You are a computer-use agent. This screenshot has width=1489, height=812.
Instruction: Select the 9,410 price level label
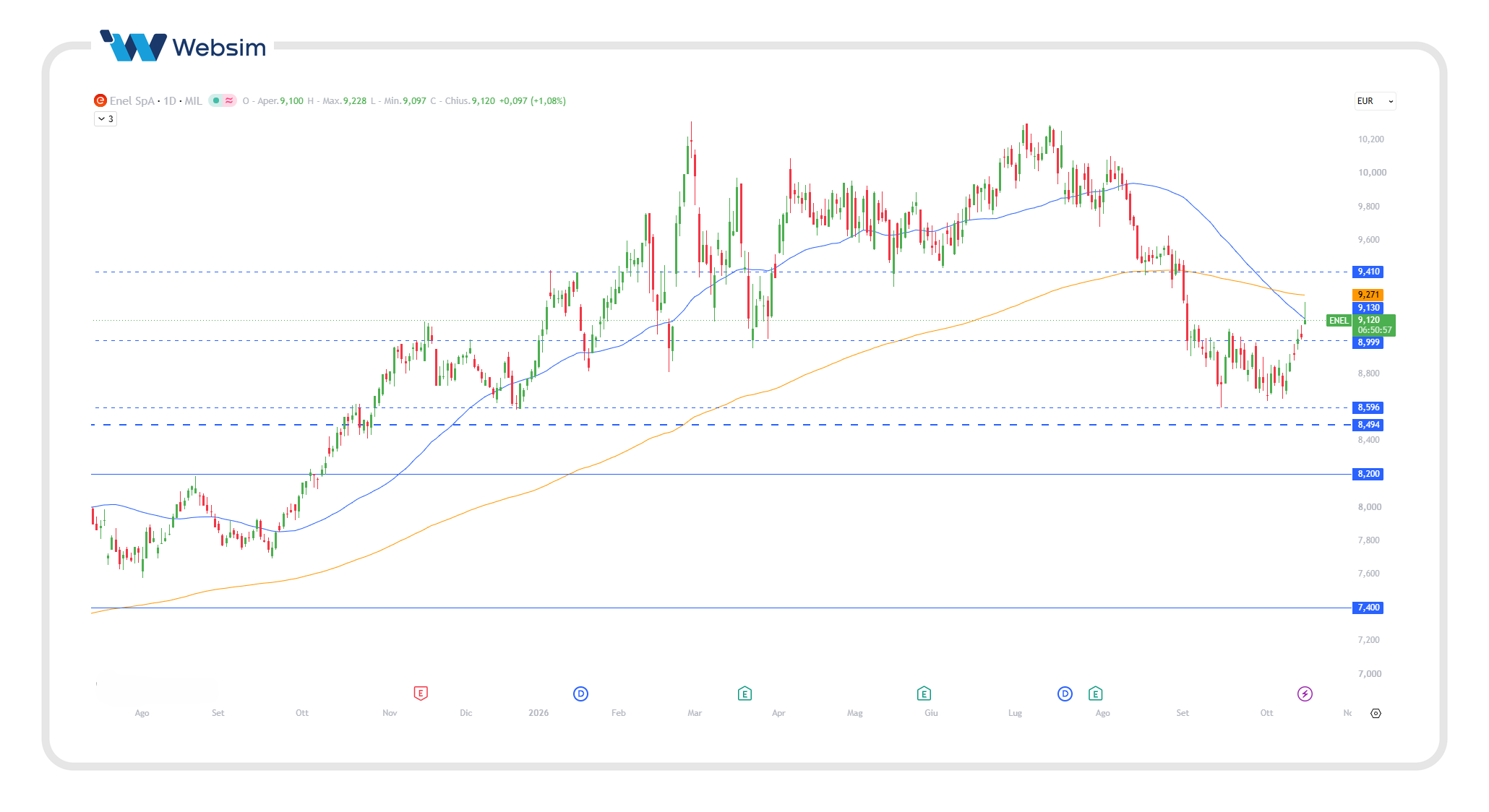tap(1368, 272)
